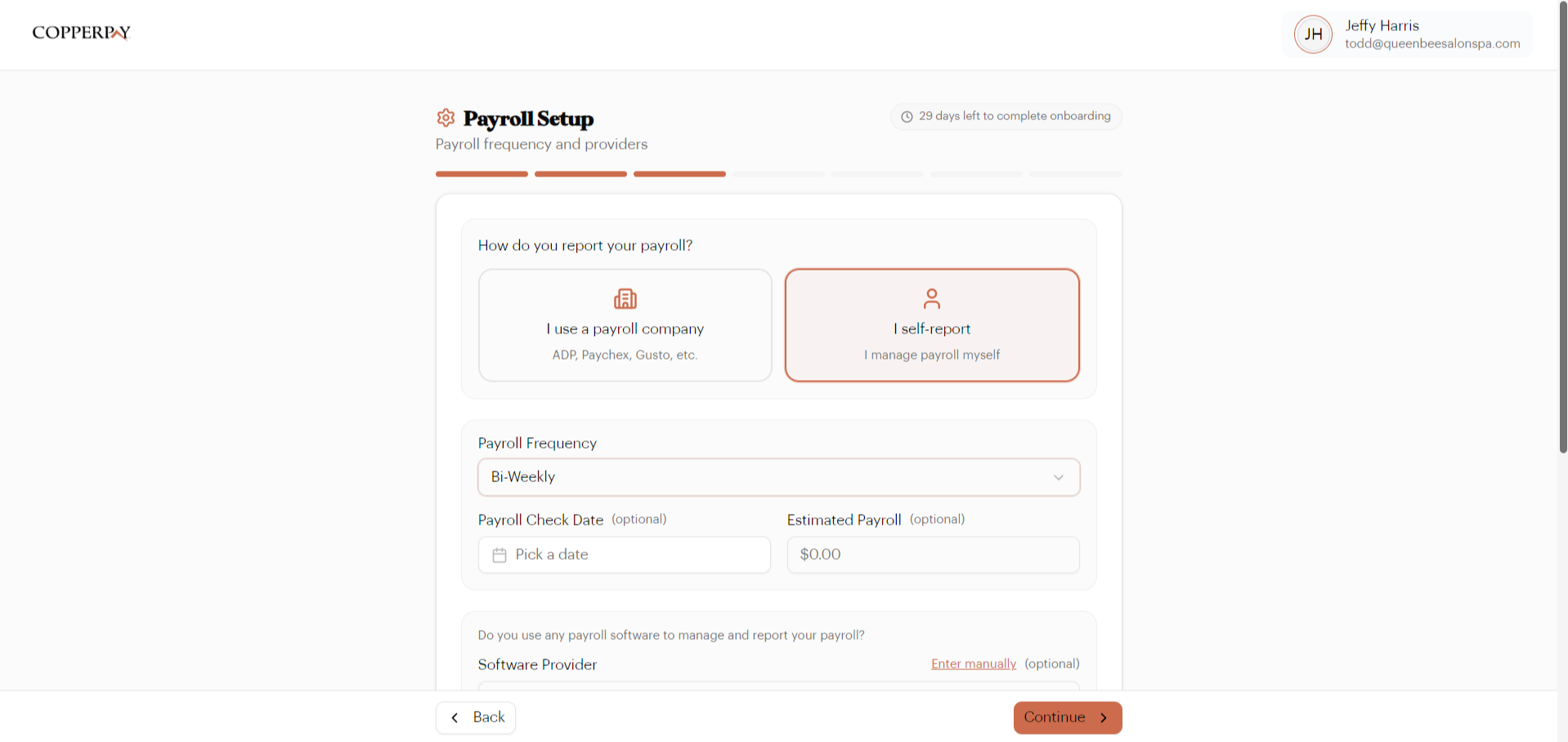Select the "I use a payroll company" option
This screenshot has height=742, width=1568.
point(625,325)
